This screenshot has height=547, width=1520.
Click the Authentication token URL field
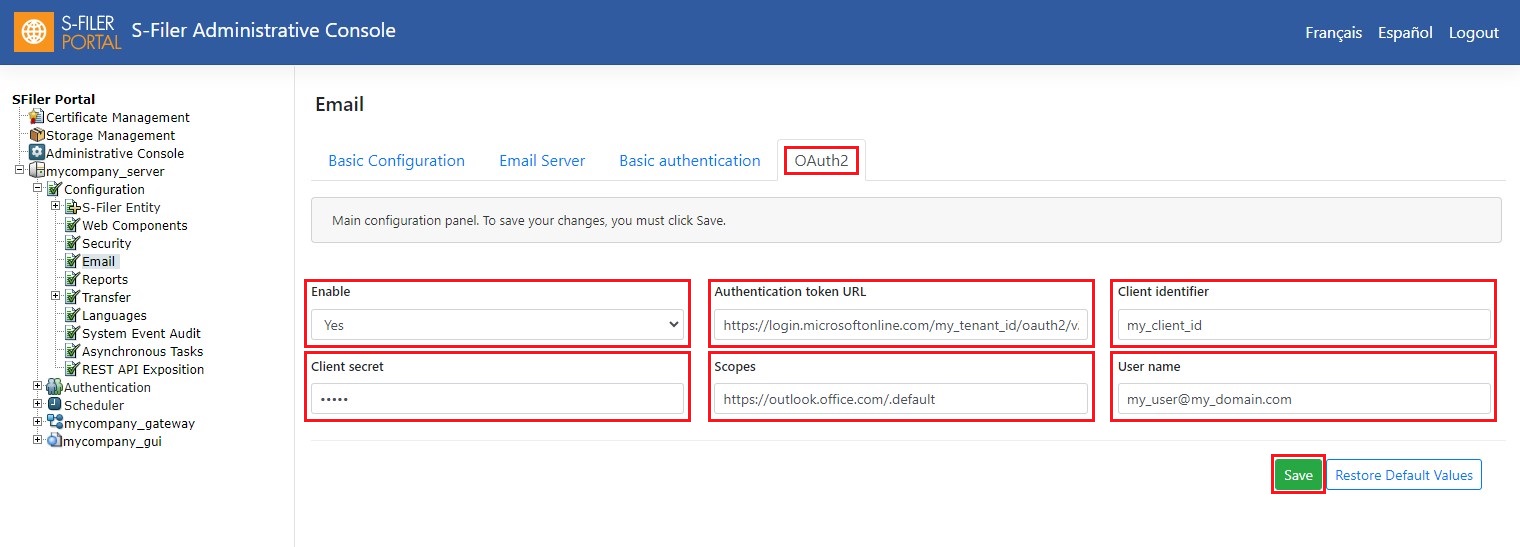click(900, 326)
